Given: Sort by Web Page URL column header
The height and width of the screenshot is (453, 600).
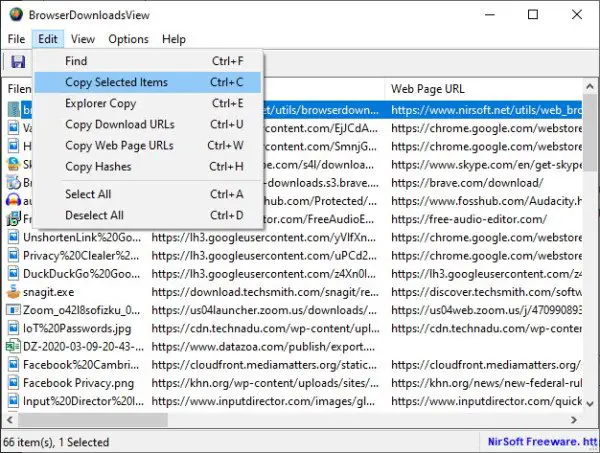Looking at the screenshot, I should point(484,89).
